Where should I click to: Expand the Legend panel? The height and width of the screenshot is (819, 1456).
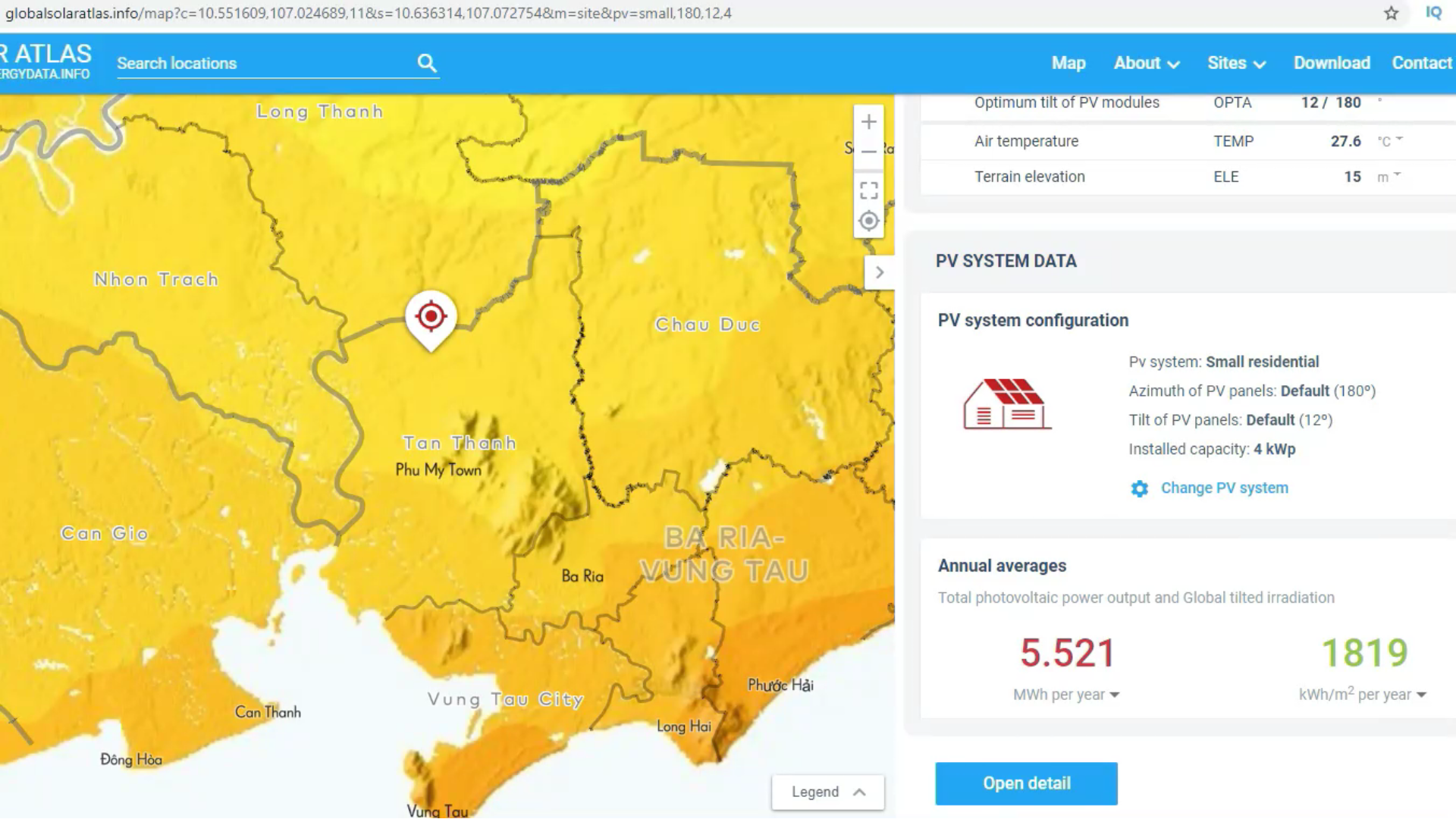(x=827, y=792)
